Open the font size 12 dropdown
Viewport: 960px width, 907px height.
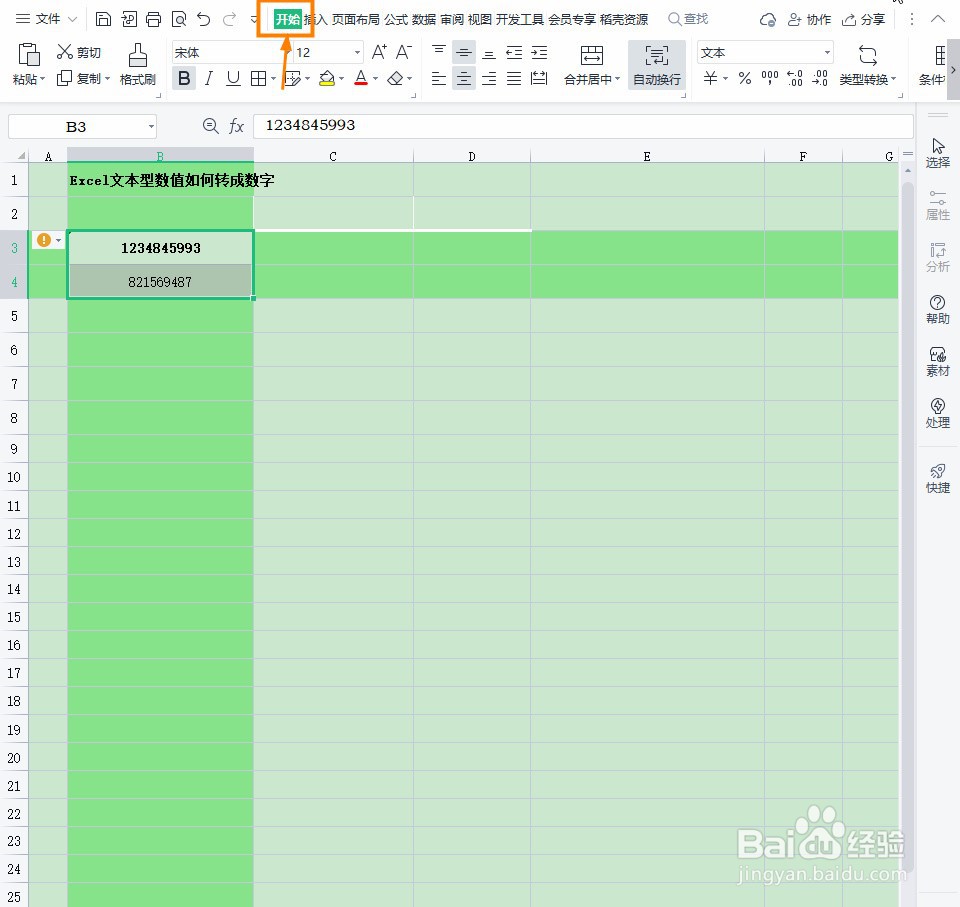(358, 53)
